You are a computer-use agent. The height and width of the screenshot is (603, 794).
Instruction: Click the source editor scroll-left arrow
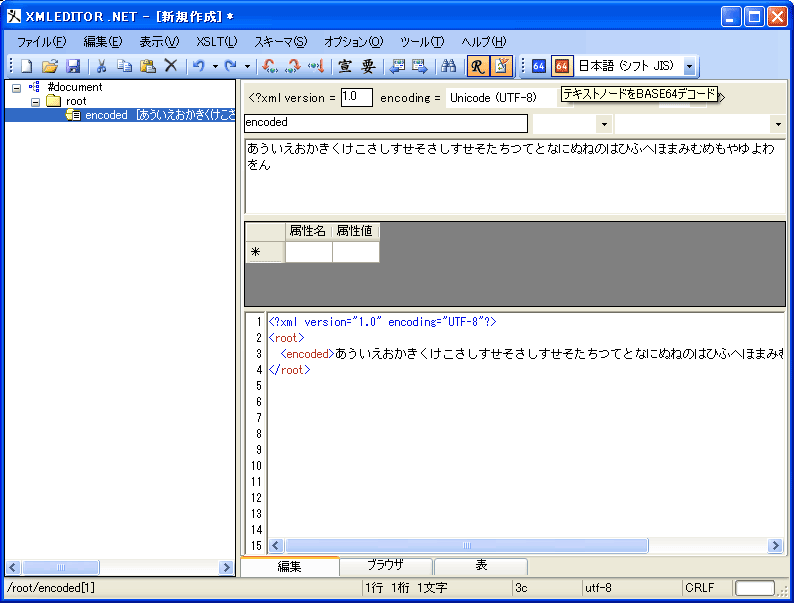pos(276,545)
